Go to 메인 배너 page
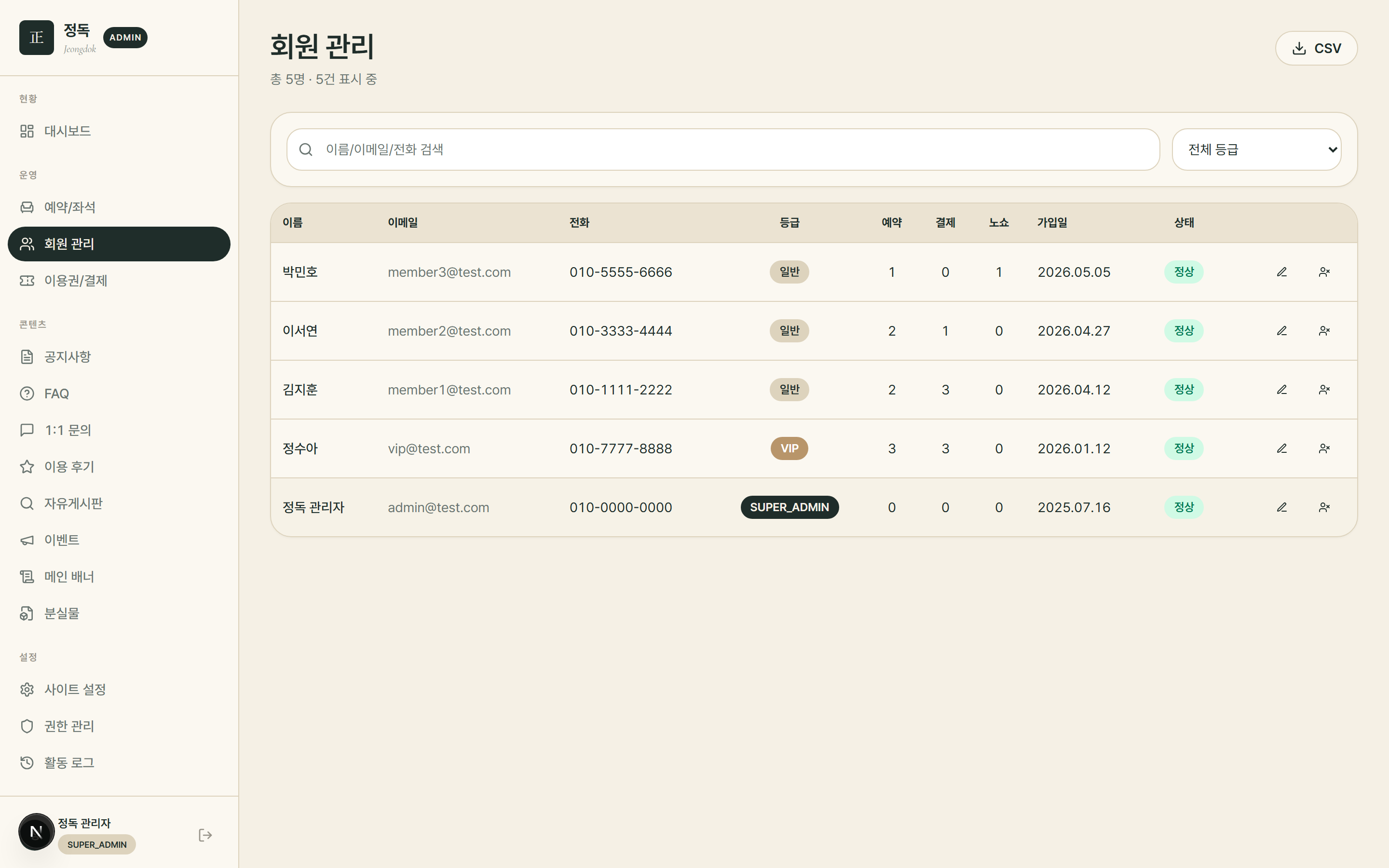The width and height of the screenshot is (1389, 868). click(119, 577)
